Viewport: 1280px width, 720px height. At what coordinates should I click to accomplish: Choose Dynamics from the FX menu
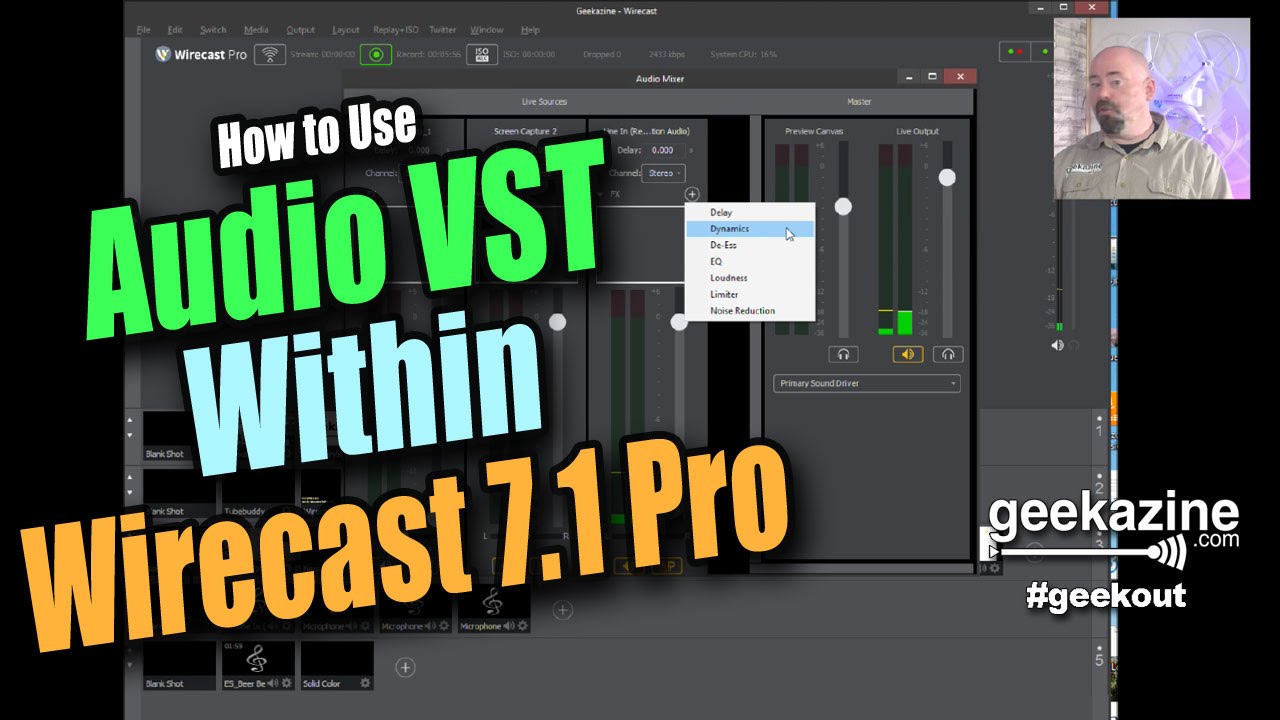point(749,229)
